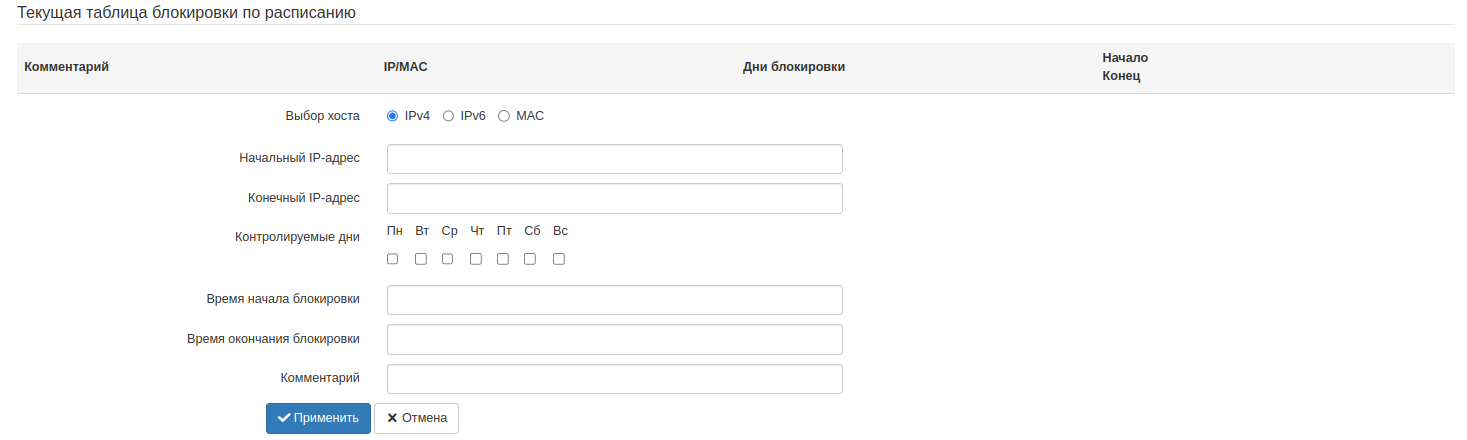Viewport: 1467px width, 440px height.
Task: Check the Ср (Wednesday) box
Action: 448,259
